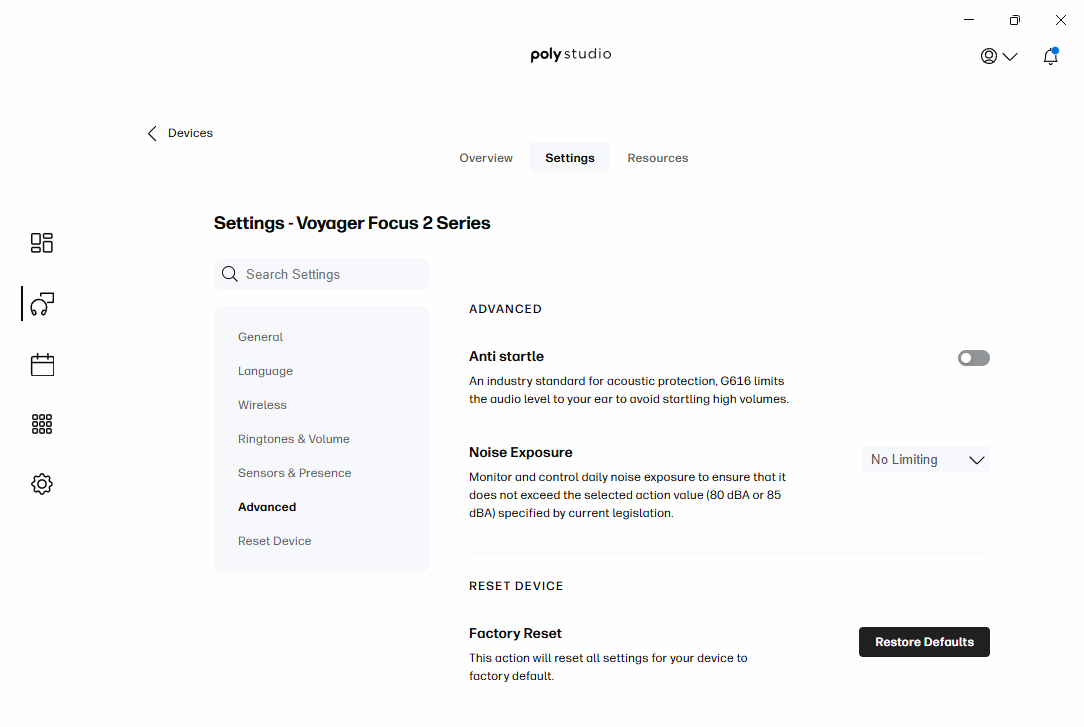Click the back arrow beside Devices
Screen dimensions: 1084x727
[152, 133]
